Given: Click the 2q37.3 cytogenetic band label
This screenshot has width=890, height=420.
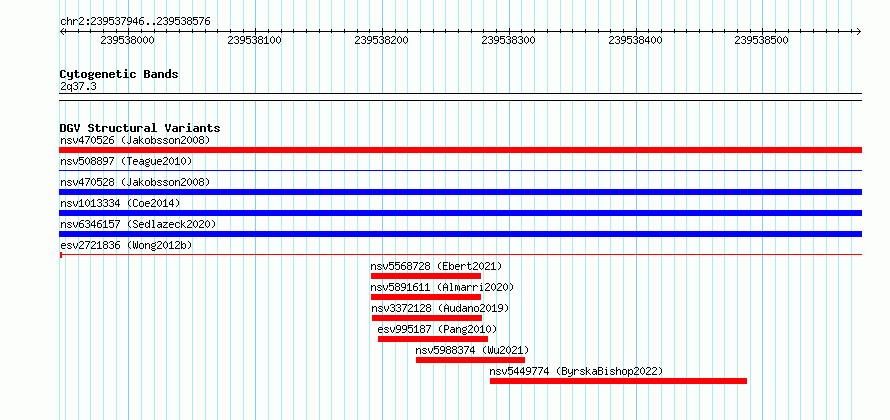Looking at the screenshot, I should [79, 86].
